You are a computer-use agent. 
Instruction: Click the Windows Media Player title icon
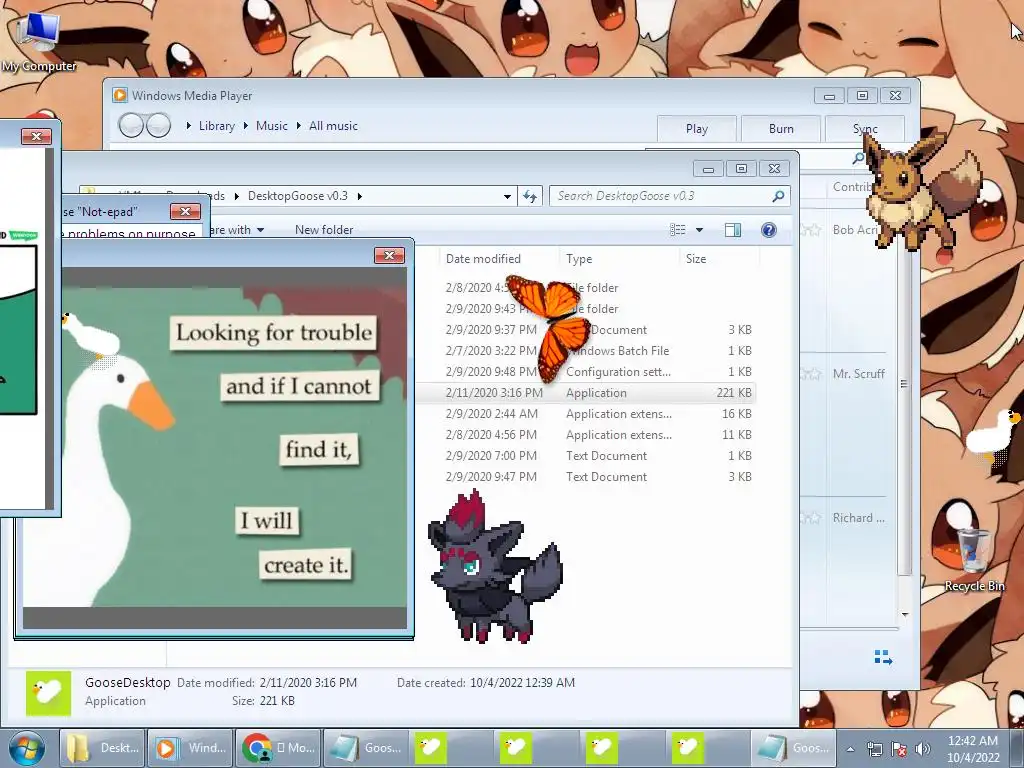point(120,95)
